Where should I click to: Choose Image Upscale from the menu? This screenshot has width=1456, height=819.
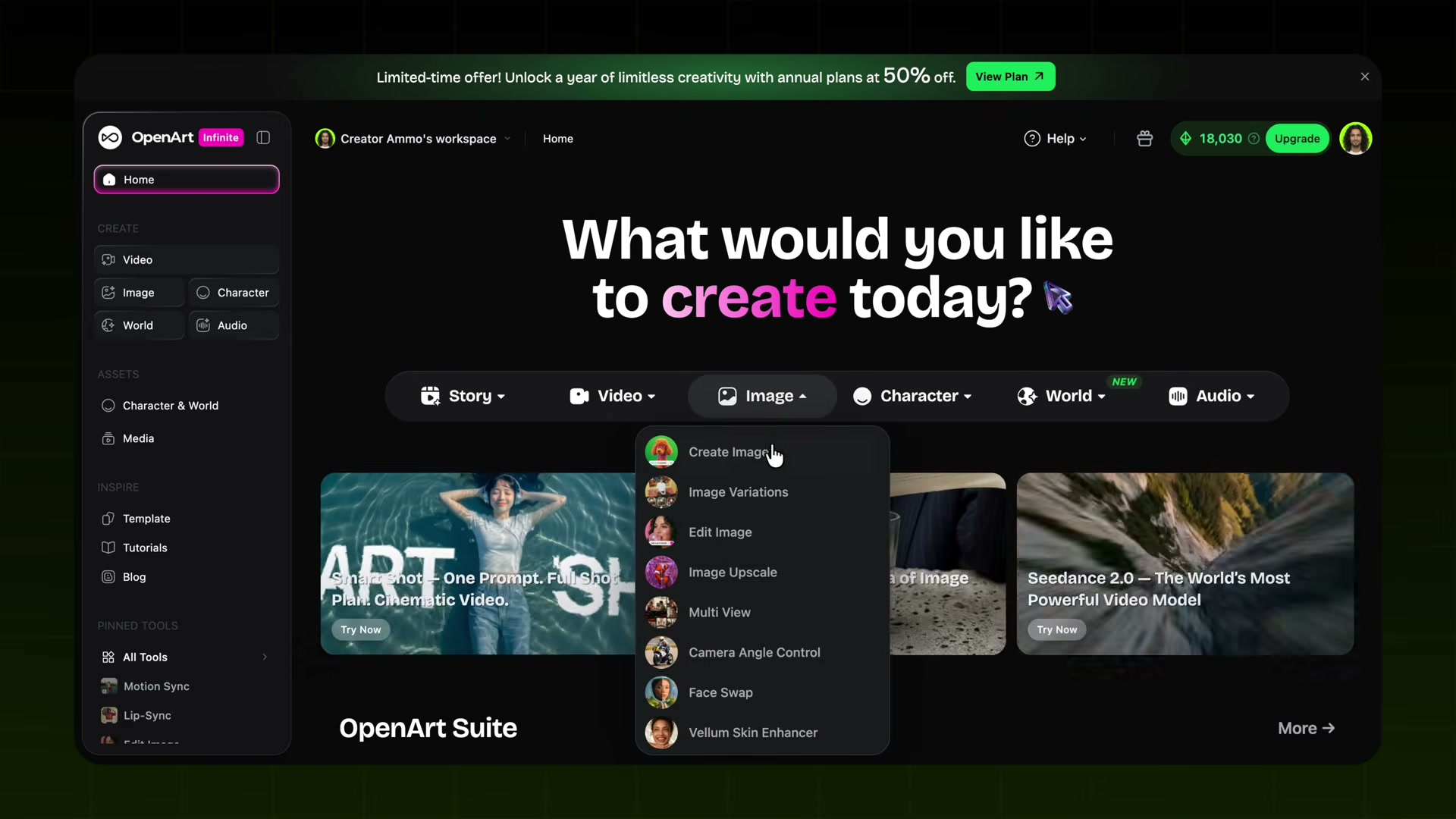click(762, 573)
